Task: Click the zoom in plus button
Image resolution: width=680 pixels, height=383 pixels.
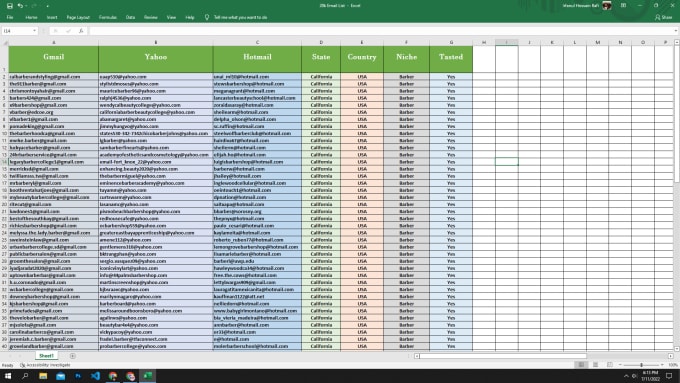Action: pos(662,365)
